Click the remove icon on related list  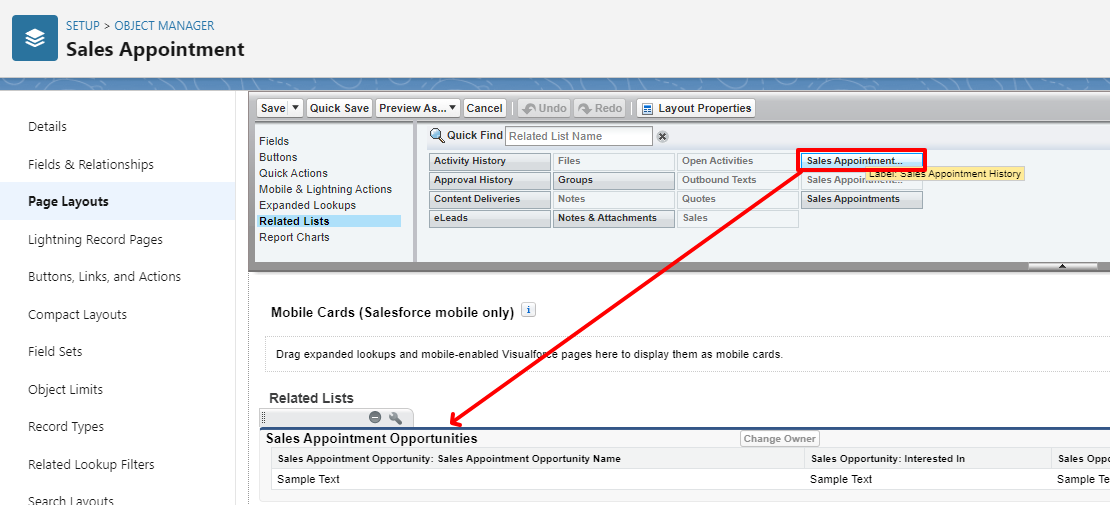pyautogui.click(x=375, y=417)
